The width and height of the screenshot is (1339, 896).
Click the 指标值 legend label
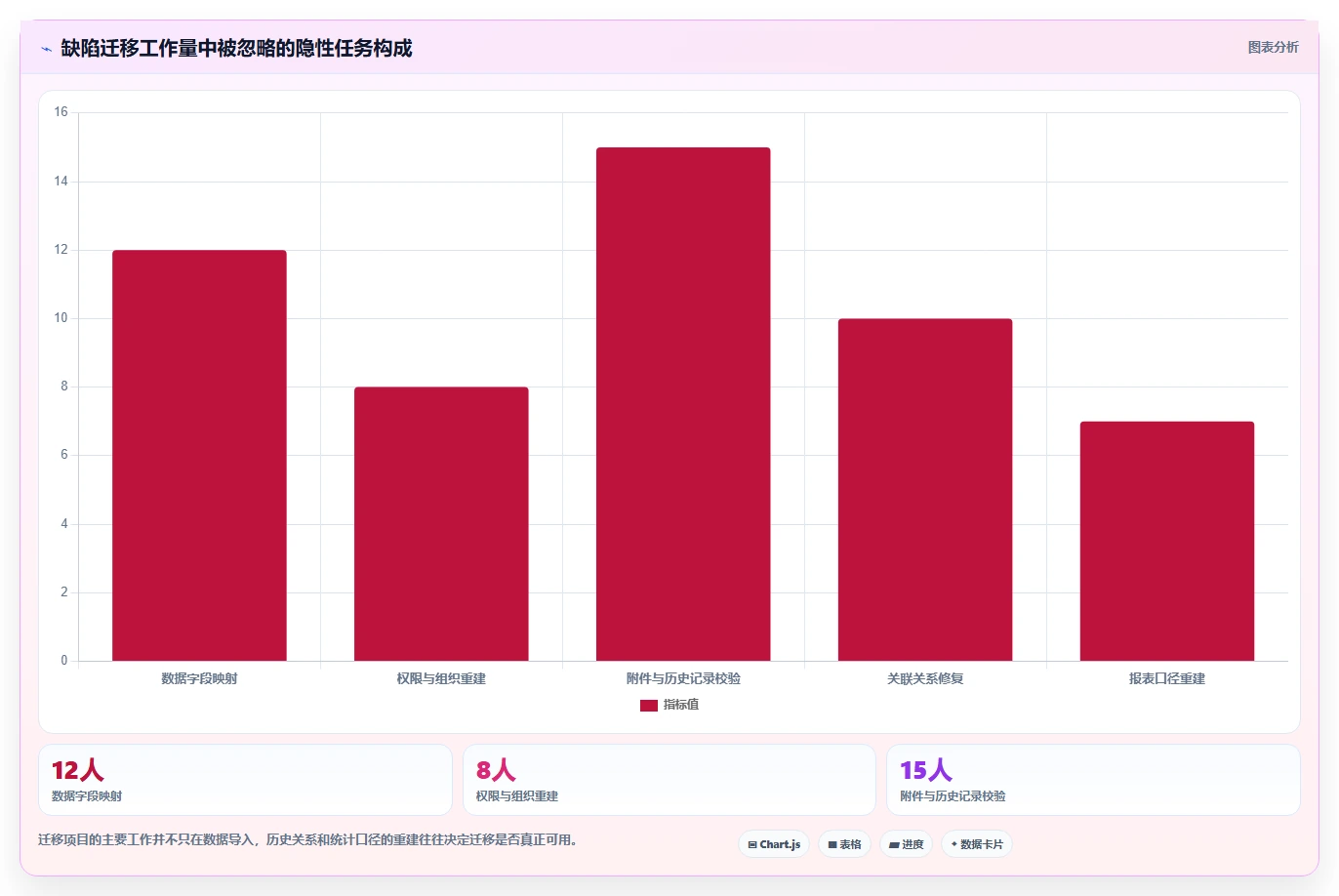click(681, 705)
